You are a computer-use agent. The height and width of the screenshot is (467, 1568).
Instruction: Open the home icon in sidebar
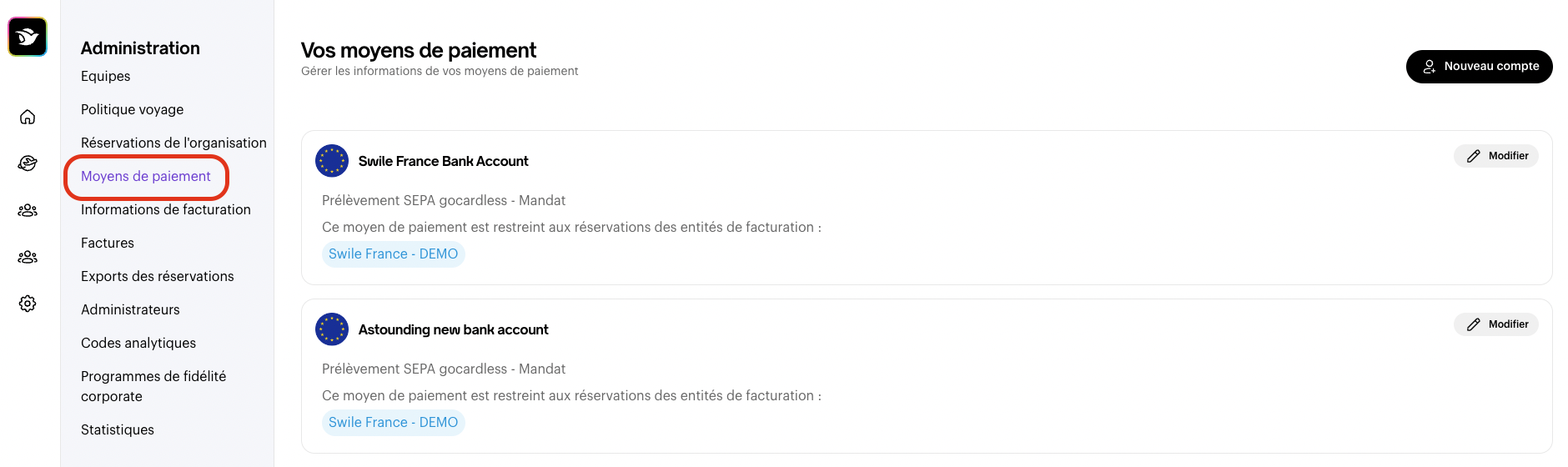tap(28, 117)
